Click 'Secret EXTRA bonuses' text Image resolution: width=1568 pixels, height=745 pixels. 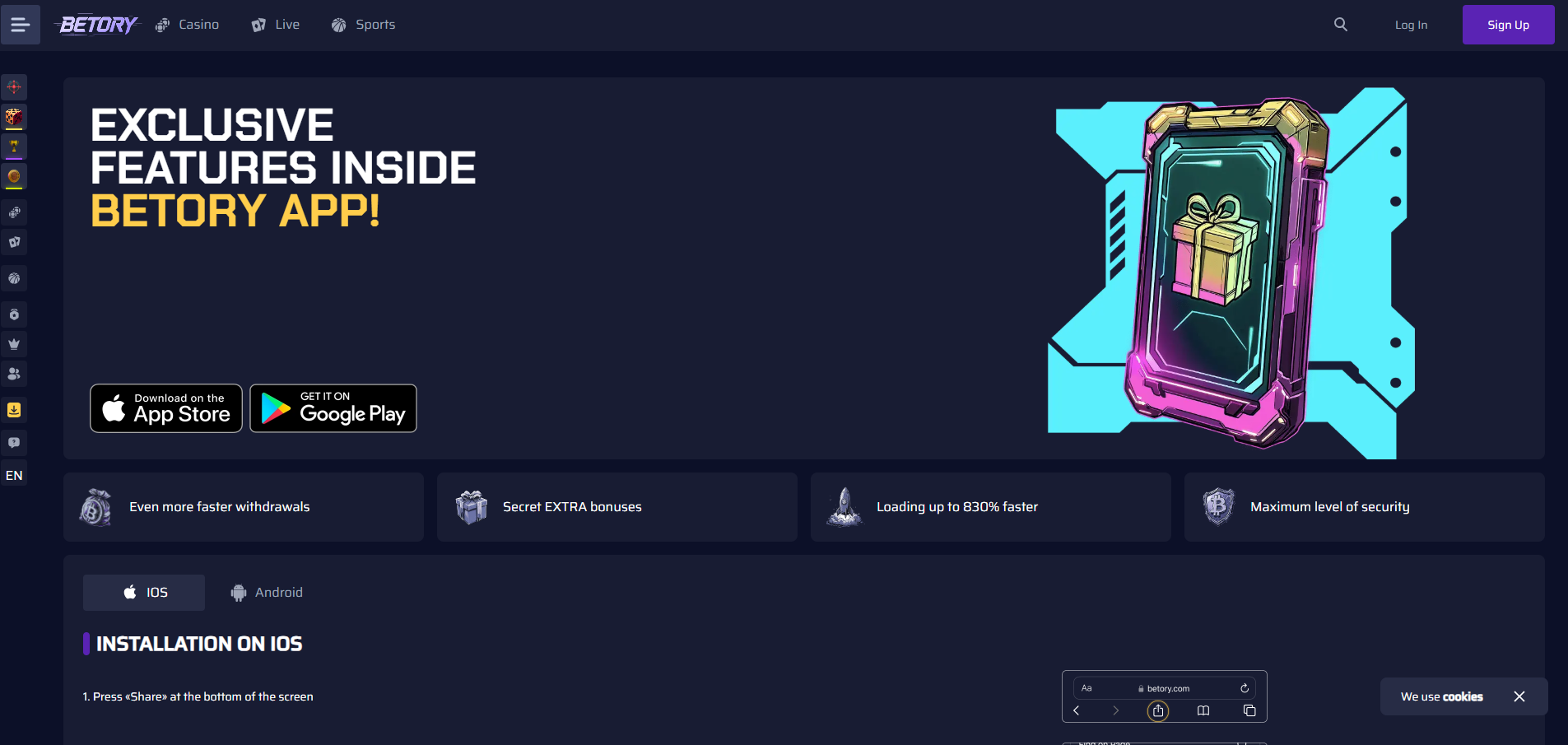click(572, 507)
